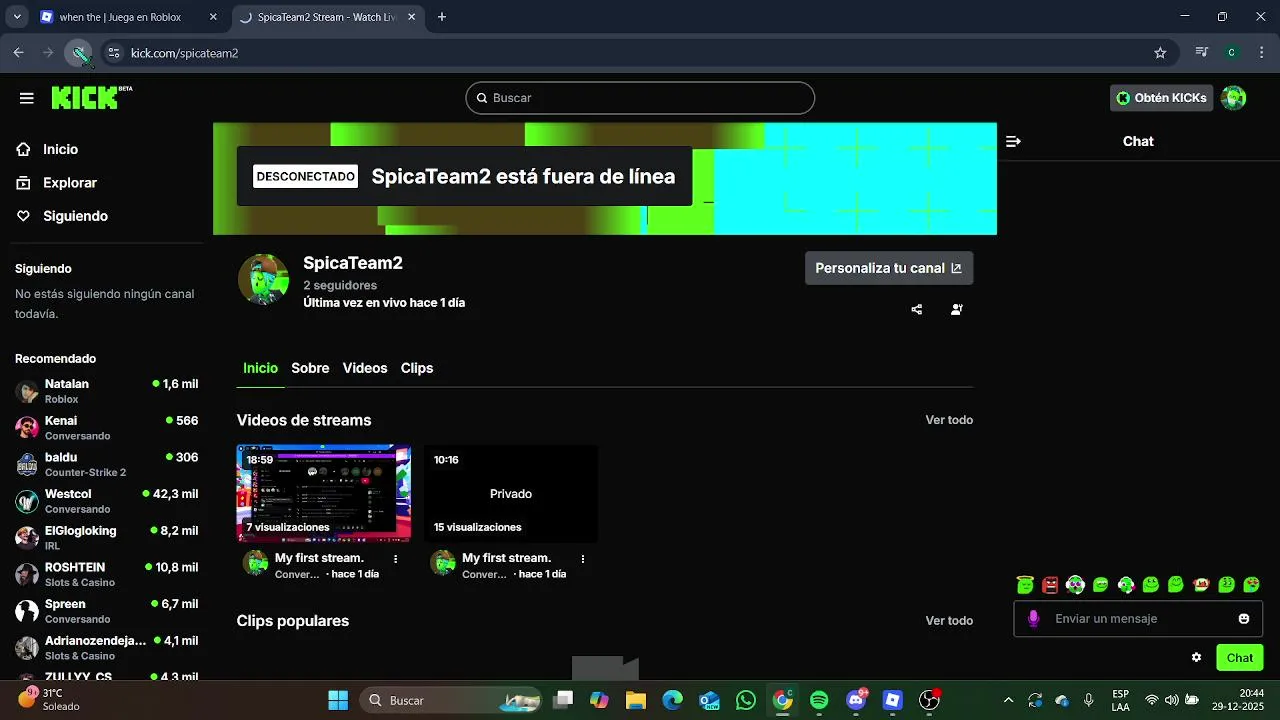Open recommended channel Natalan
Viewport: 1280px width, 720px height.
point(106,391)
